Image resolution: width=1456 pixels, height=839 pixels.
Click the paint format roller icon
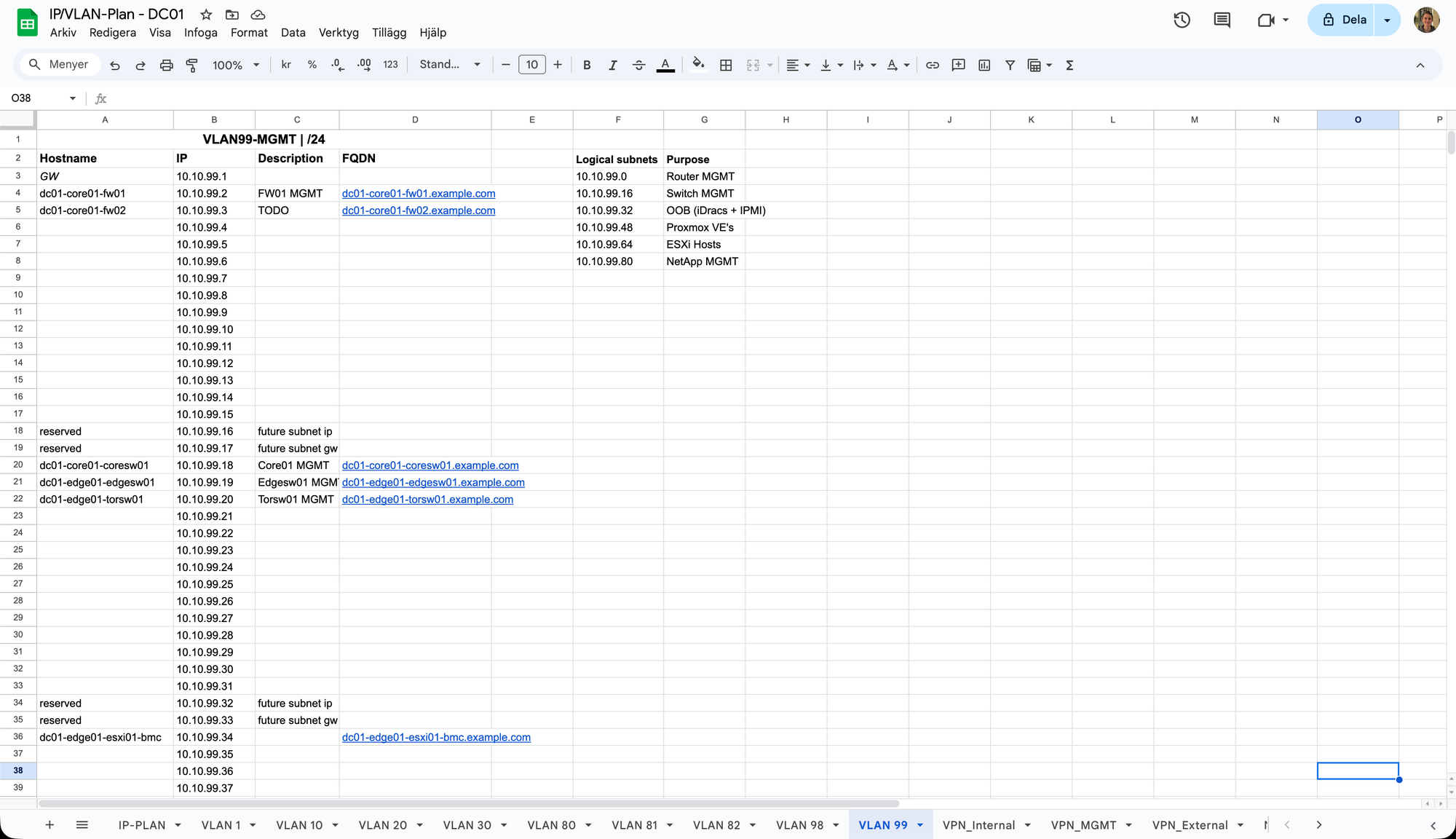pyautogui.click(x=192, y=65)
